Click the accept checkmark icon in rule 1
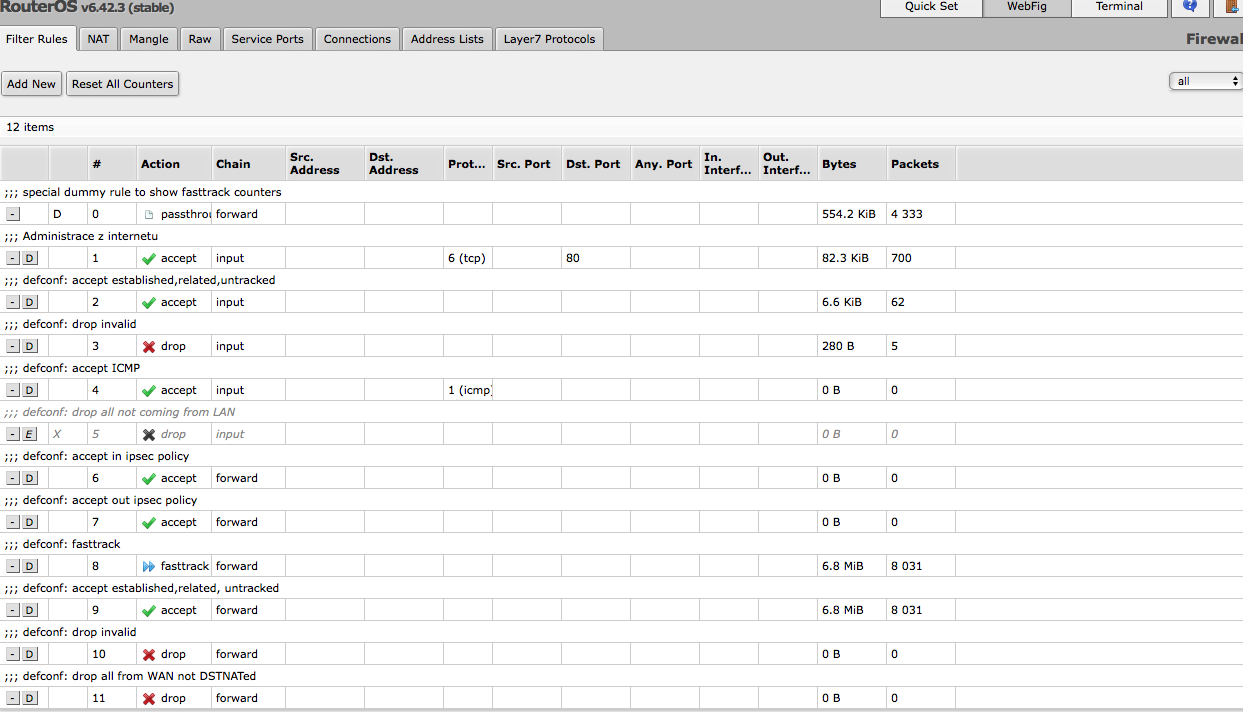 (x=149, y=258)
